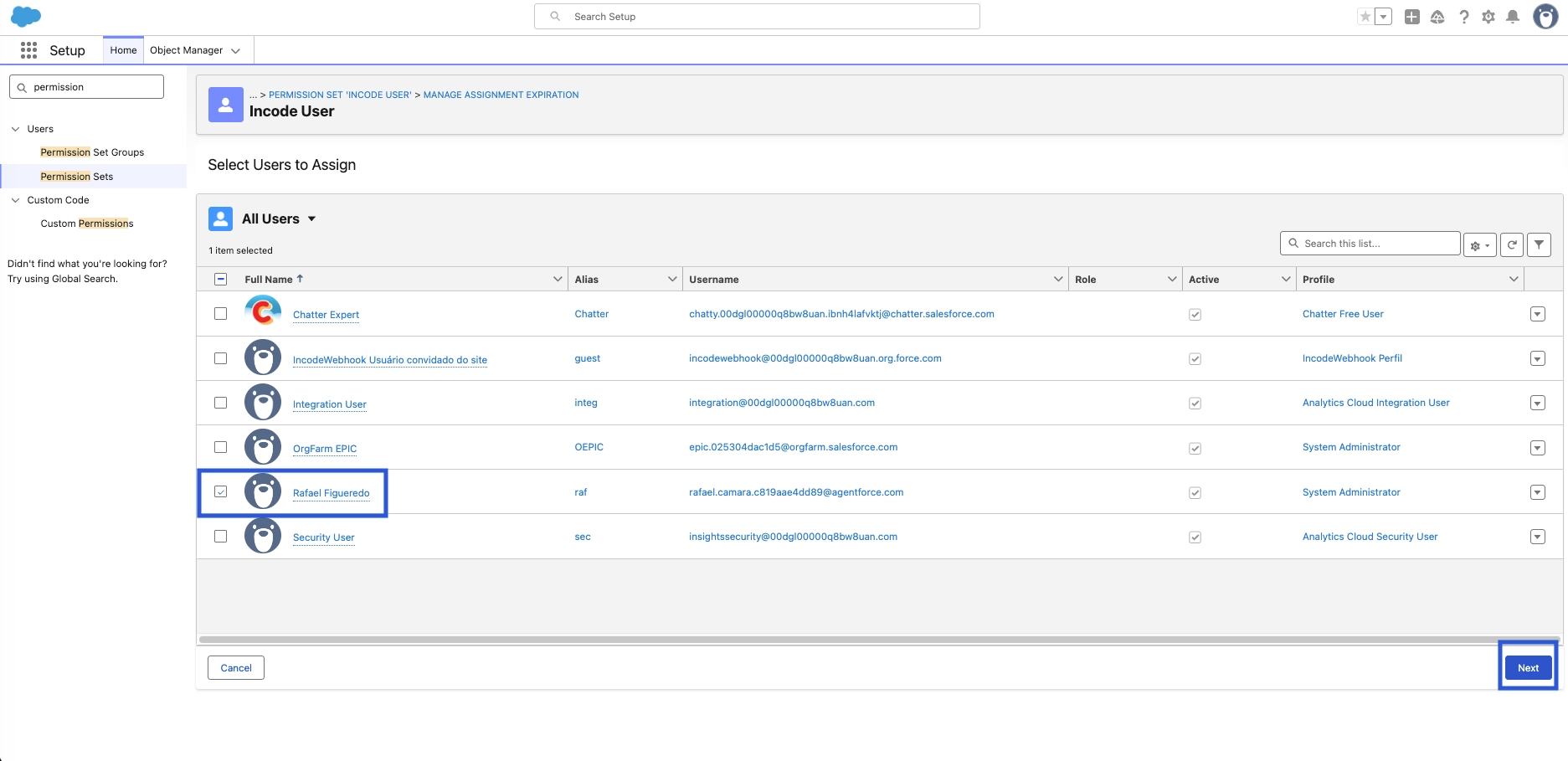Click the Salesforce cloud logo
This screenshot has height=761, width=1568.
click(x=26, y=16)
